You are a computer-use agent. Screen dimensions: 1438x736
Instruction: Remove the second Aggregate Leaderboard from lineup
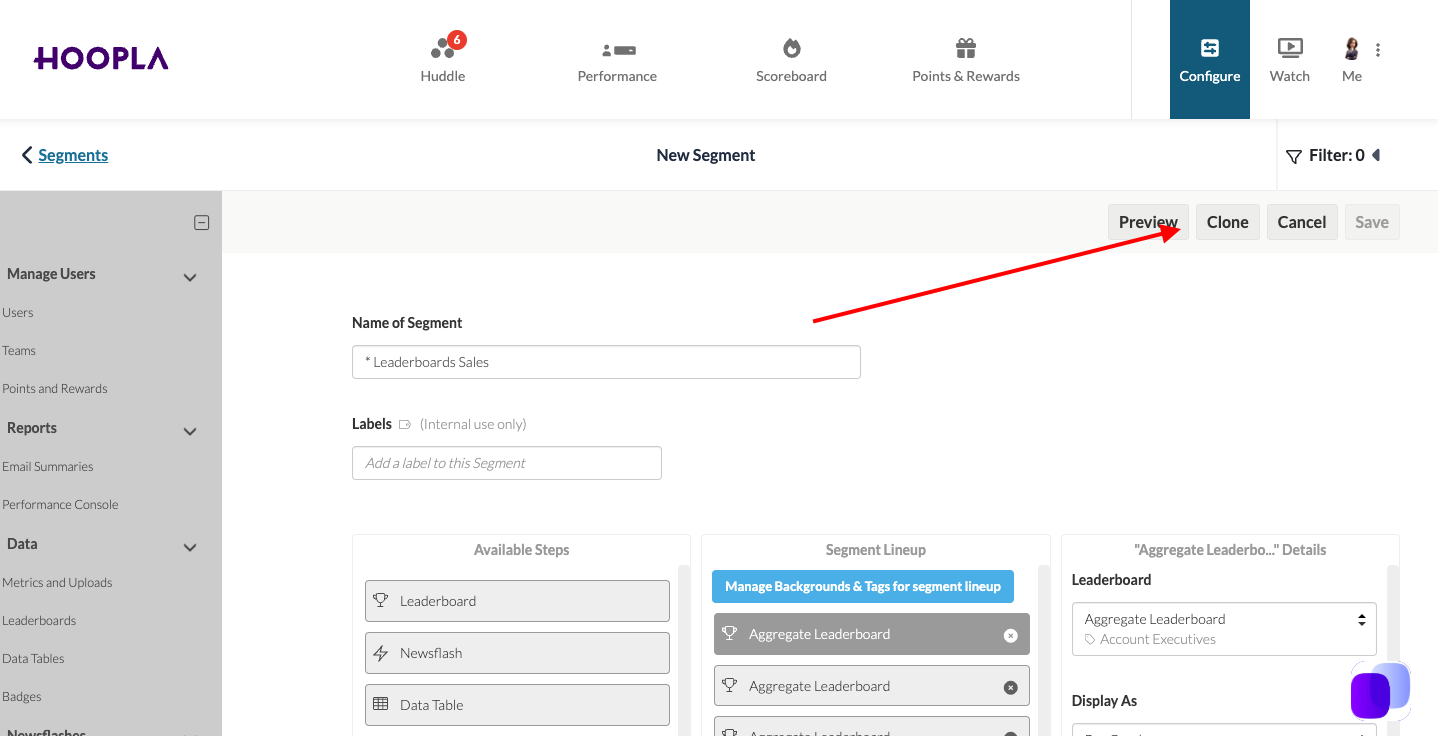coord(1010,687)
